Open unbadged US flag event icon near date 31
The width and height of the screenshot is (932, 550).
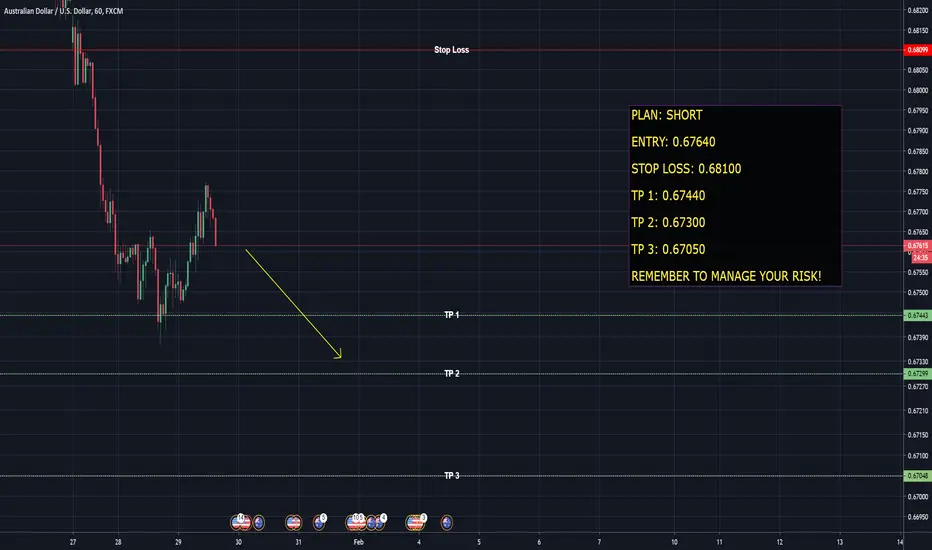[294, 523]
